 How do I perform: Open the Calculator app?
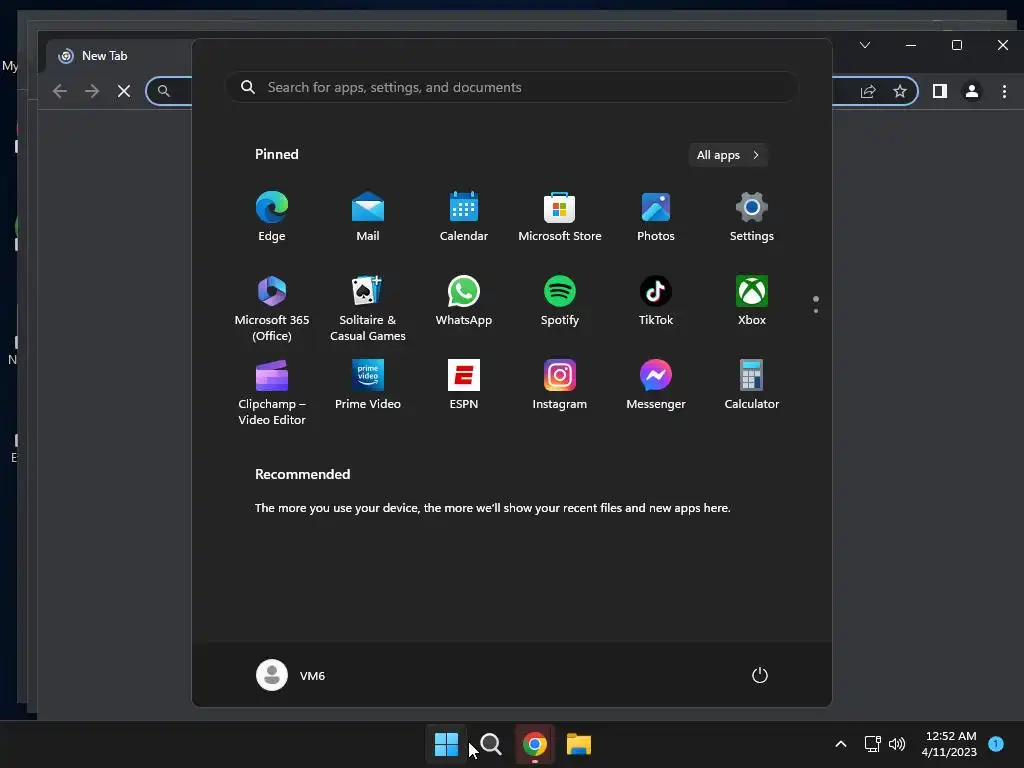pyautogui.click(x=752, y=385)
